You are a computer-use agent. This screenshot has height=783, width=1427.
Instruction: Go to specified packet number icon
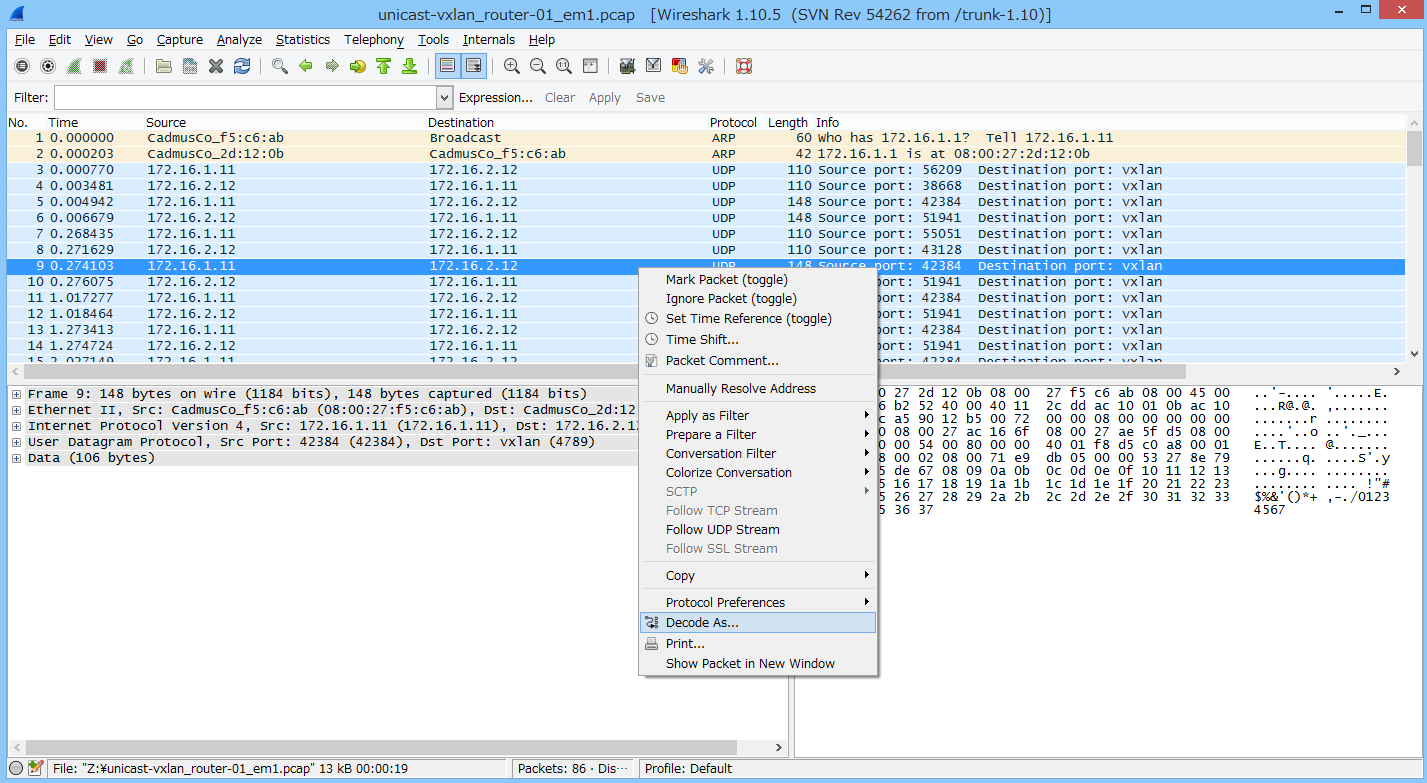(358, 66)
